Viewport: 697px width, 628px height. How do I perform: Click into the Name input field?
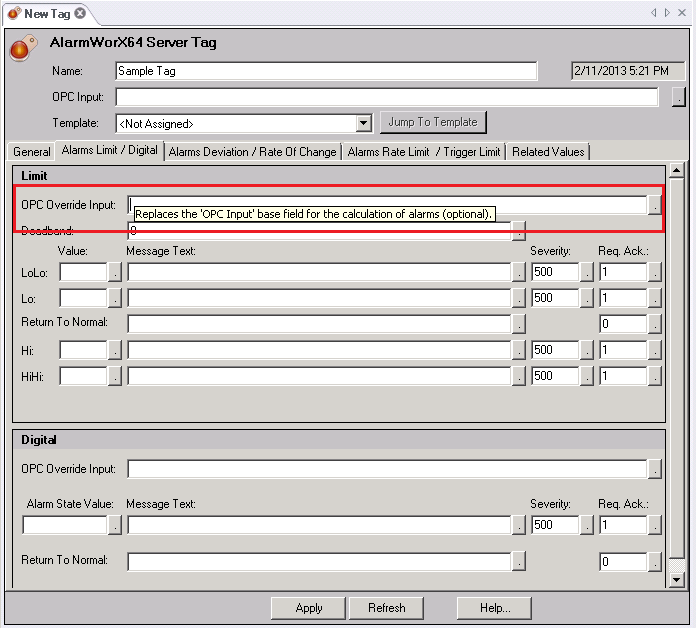(326, 71)
